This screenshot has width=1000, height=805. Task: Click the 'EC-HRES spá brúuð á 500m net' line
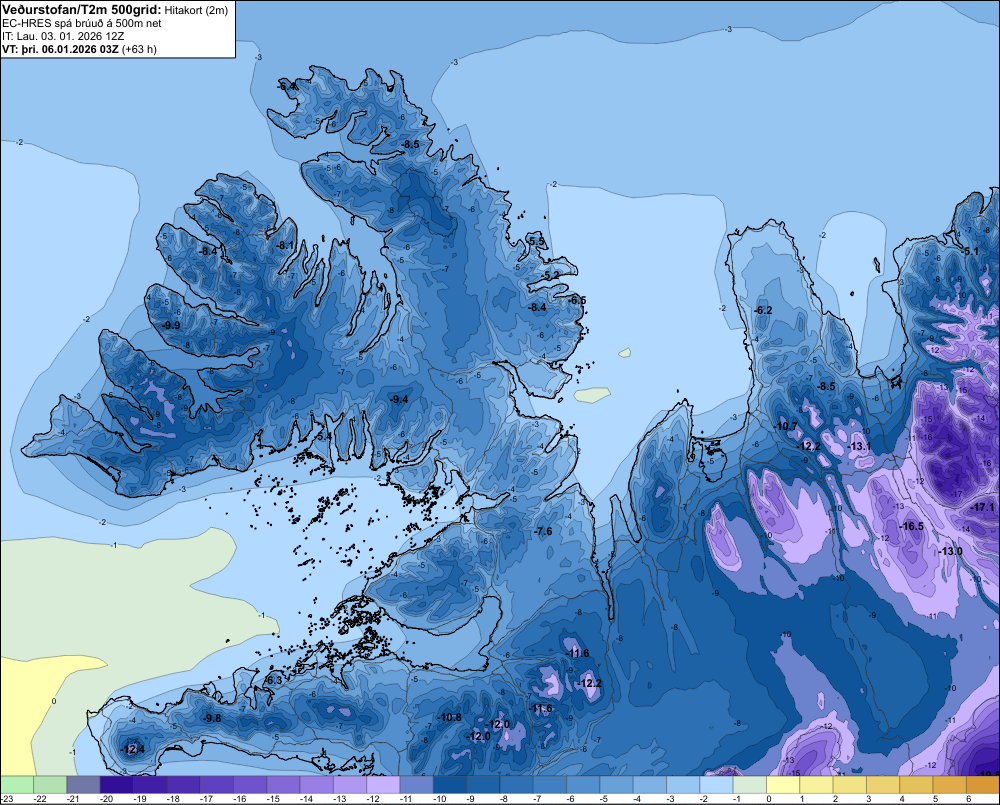point(82,23)
